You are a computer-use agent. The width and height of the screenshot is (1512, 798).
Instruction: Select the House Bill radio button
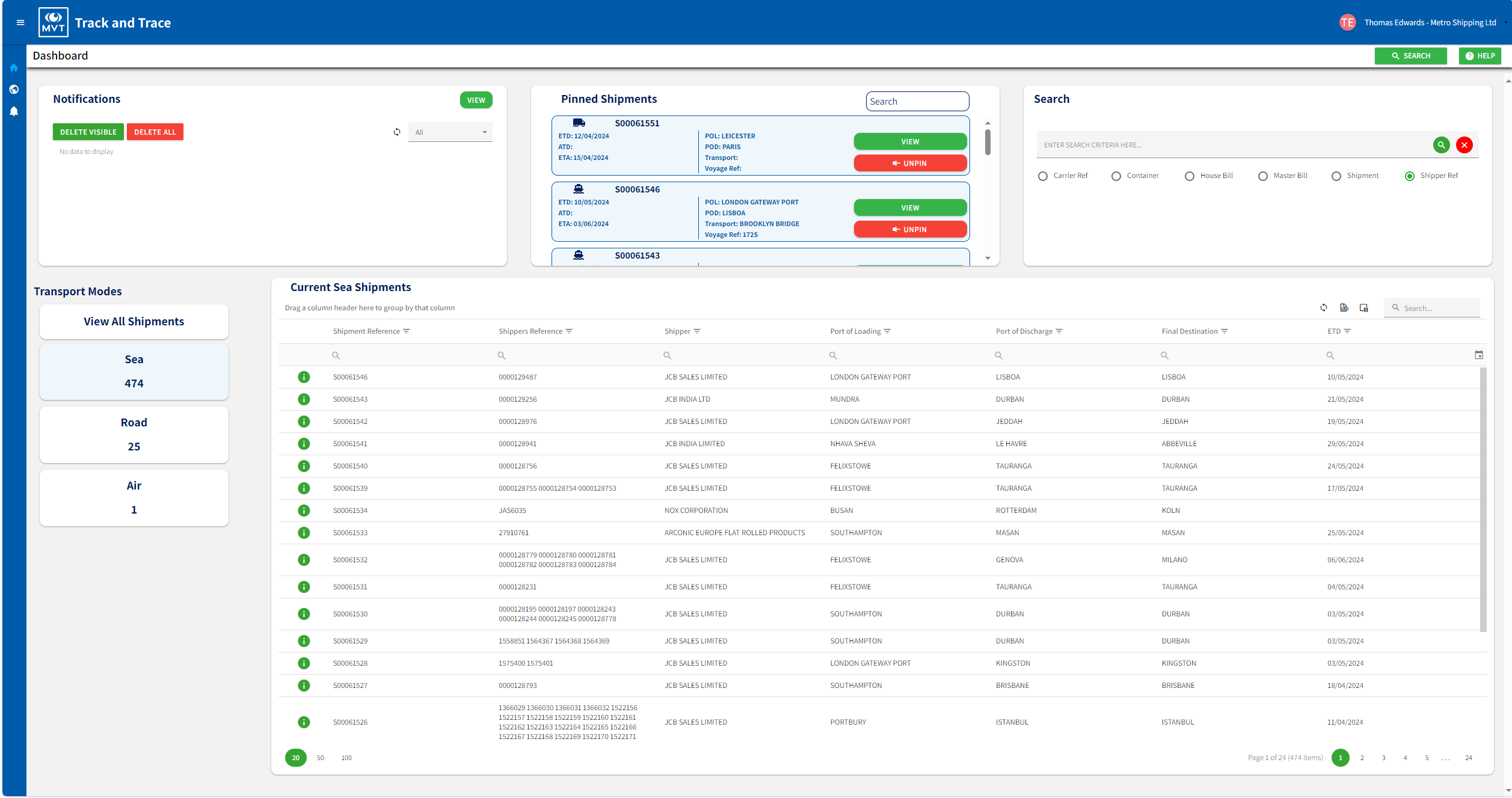pos(1190,176)
